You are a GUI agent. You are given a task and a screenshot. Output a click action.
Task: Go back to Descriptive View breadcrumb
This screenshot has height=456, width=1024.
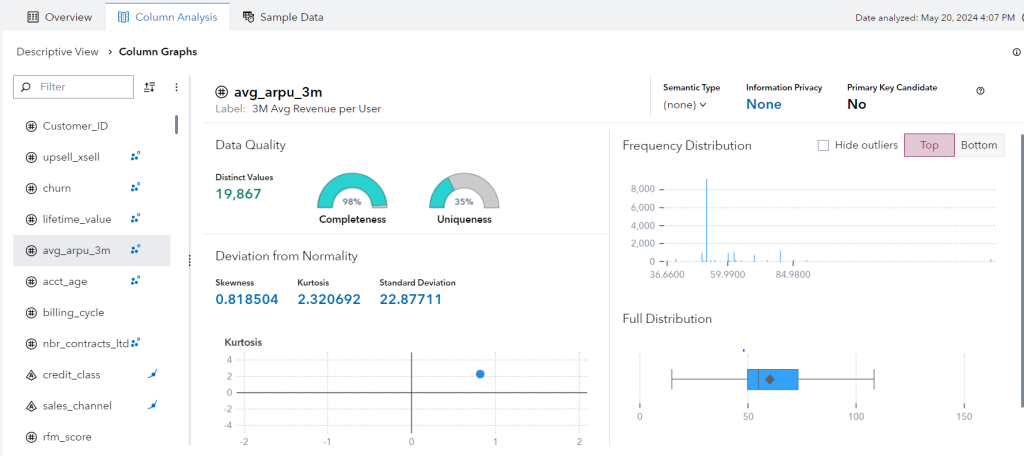(x=57, y=52)
